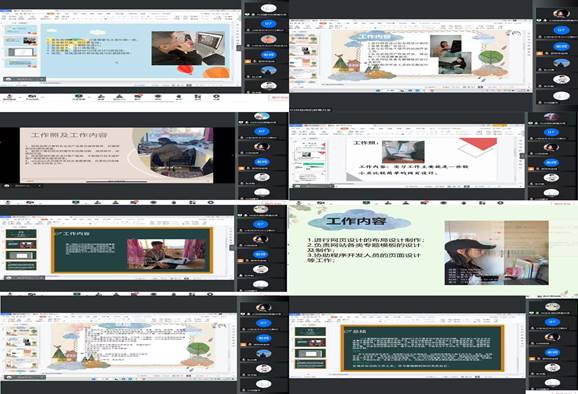Click the orange icon in the light-blue slide's participant list
578x394 pixels.
coord(248,61)
